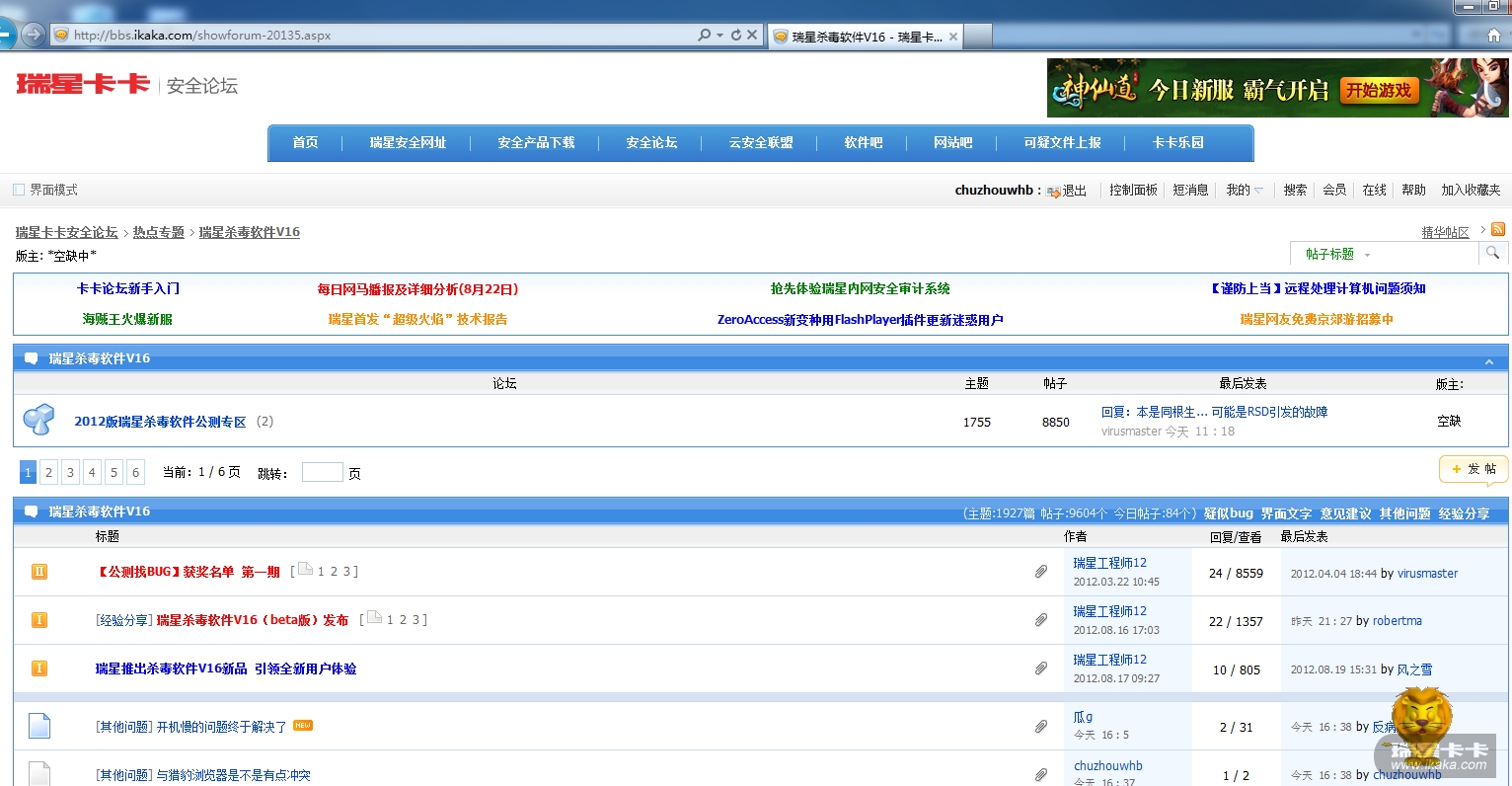Open the 我的 dropdown menu
Viewport: 1512px width, 786px height.
[1244, 190]
